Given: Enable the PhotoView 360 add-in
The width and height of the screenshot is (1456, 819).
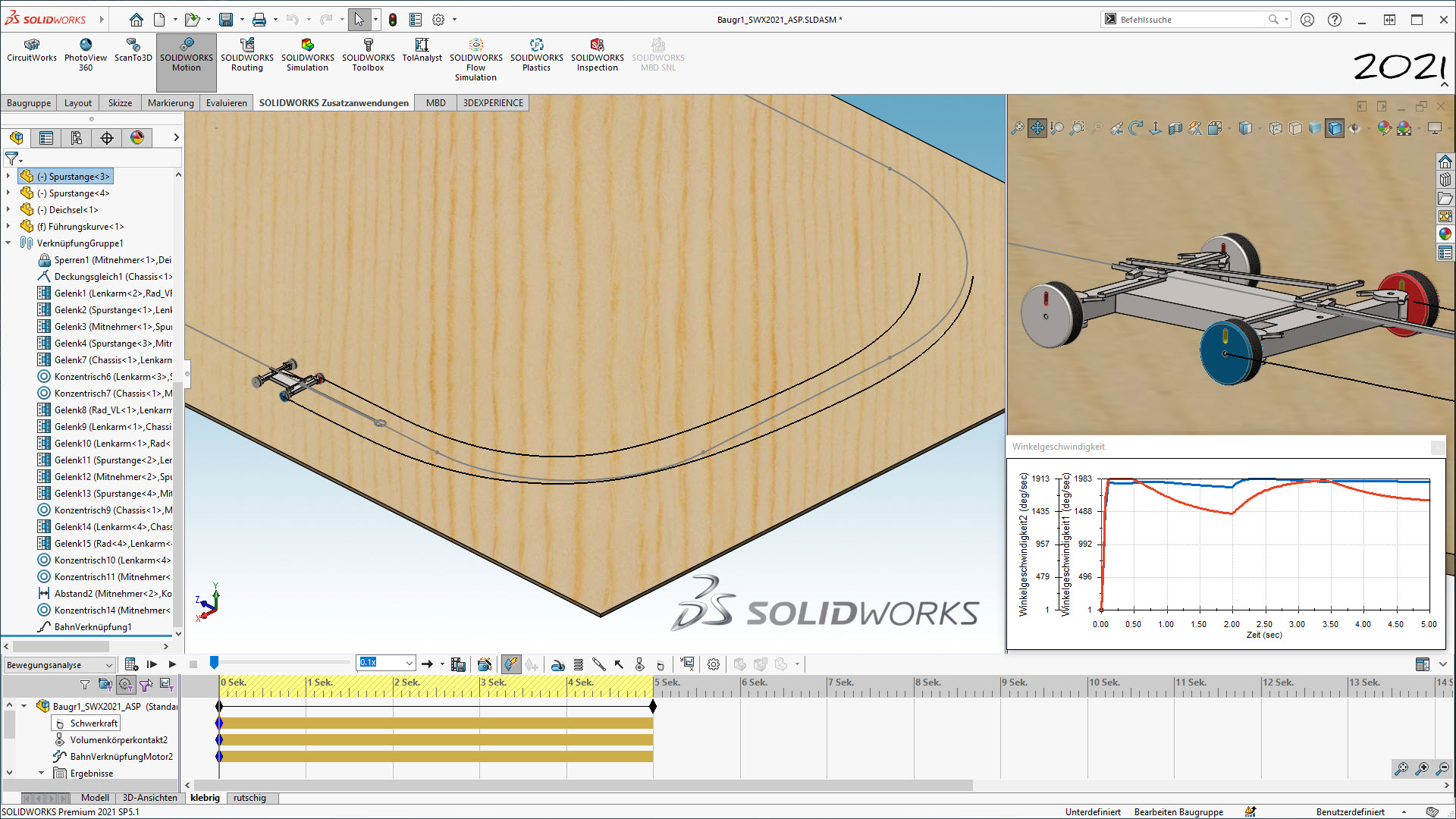Looking at the screenshot, I should coord(86,55).
